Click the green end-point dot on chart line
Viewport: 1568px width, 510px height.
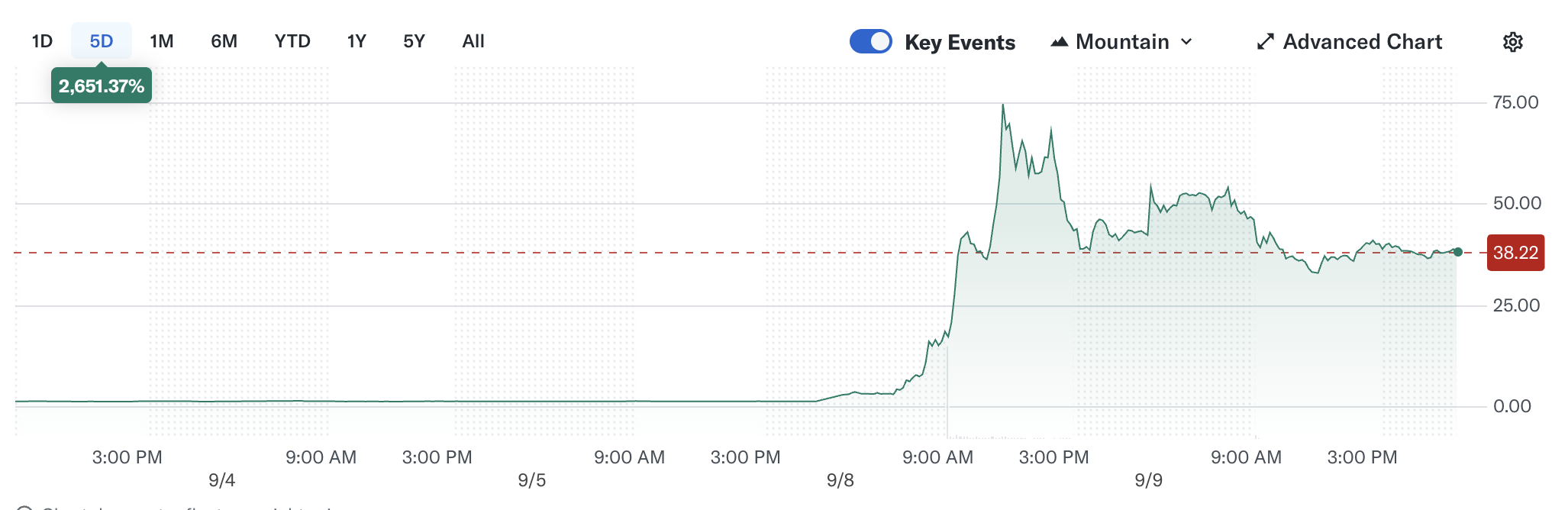[1458, 252]
